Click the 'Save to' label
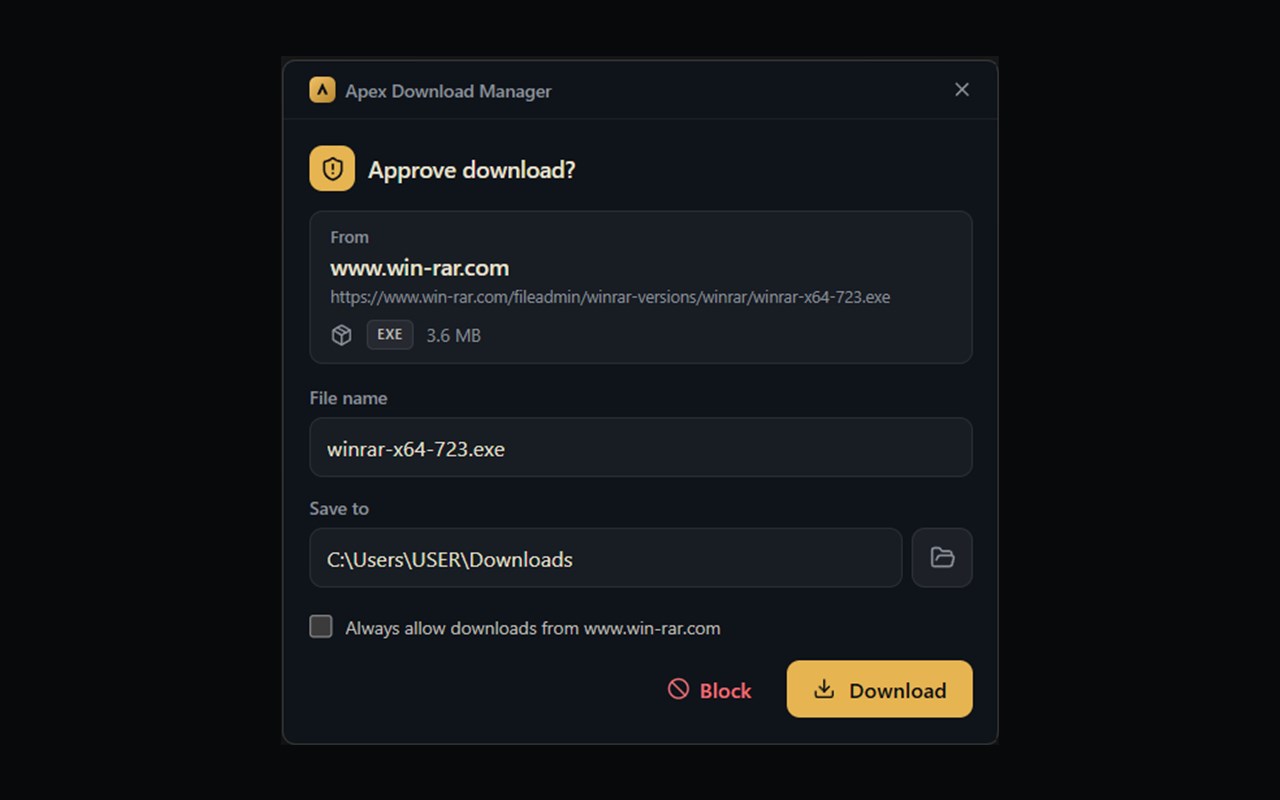This screenshot has width=1280, height=800. (339, 508)
